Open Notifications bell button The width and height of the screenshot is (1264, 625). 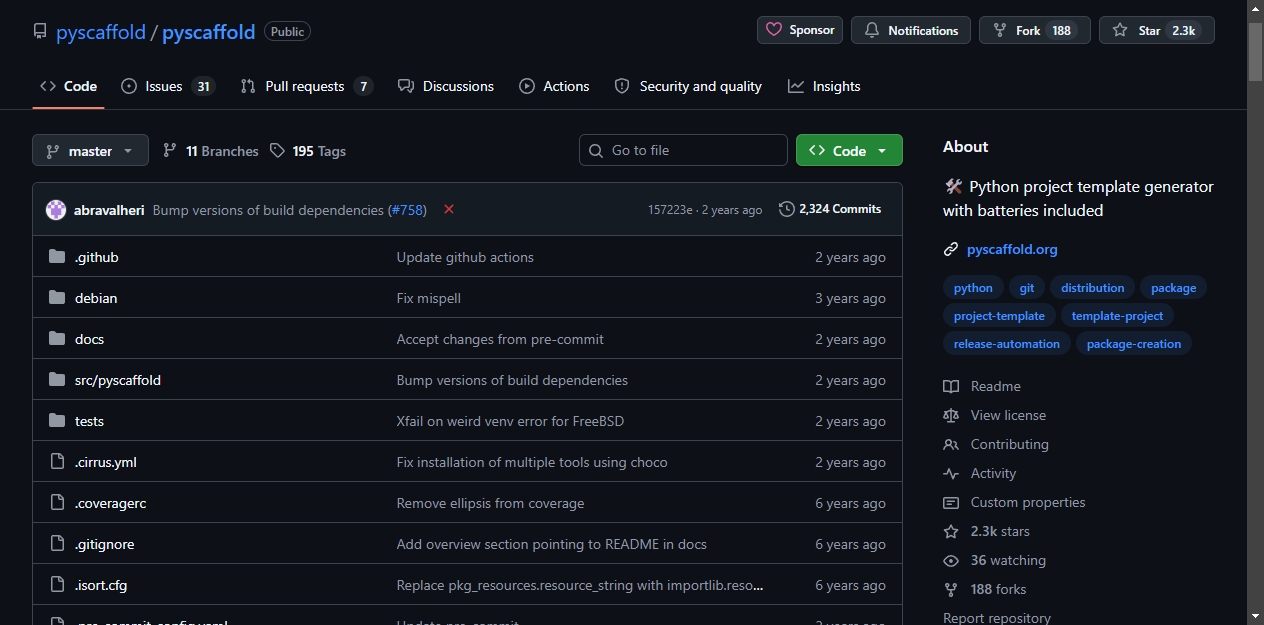coord(911,30)
